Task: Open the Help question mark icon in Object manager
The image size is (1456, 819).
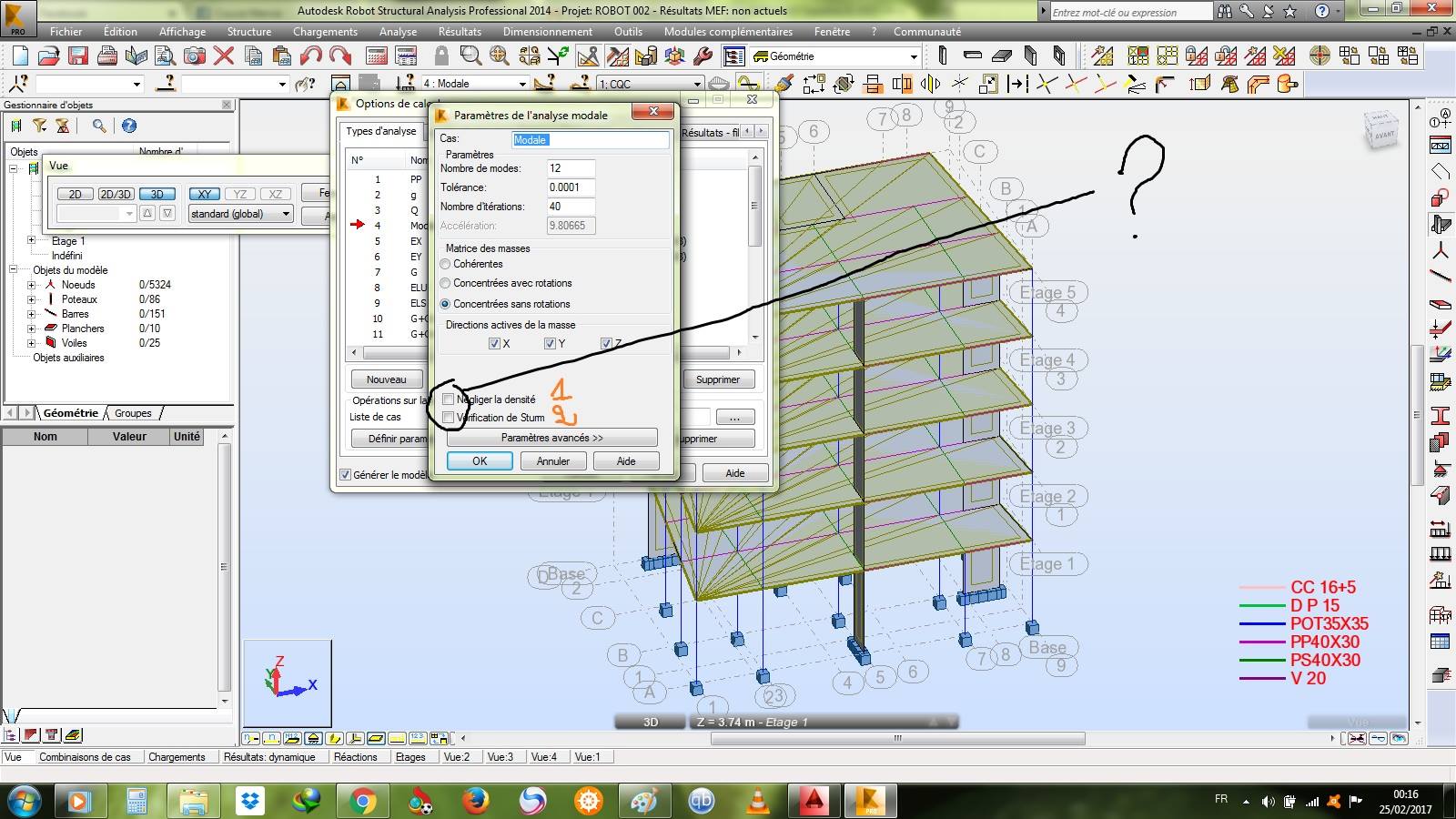Action: (x=129, y=126)
